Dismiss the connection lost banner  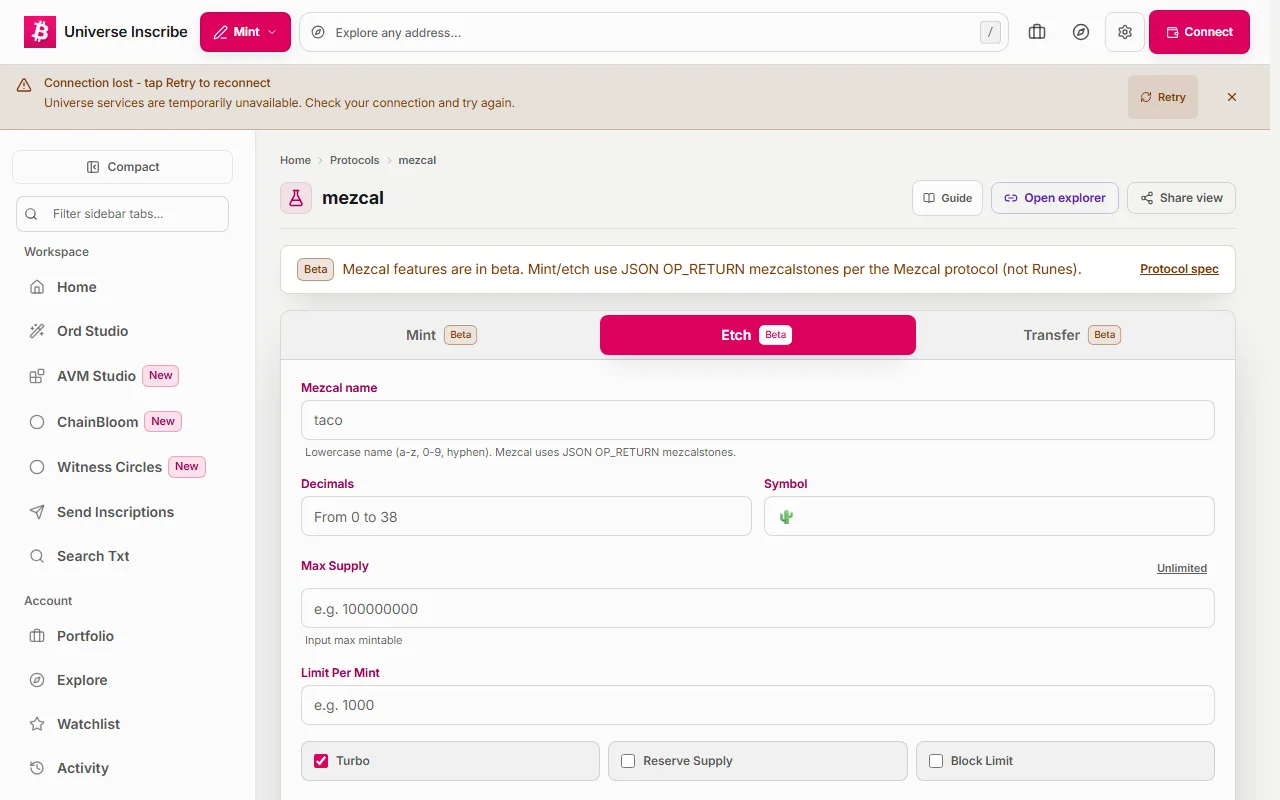tap(1232, 97)
